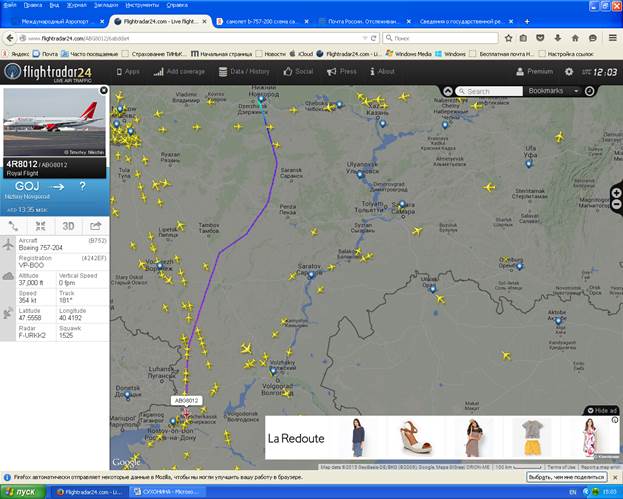This screenshot has width=623, height=499.
Task: Open the settings gear icon
Action: pyautogui.click(x=569, y=72)
